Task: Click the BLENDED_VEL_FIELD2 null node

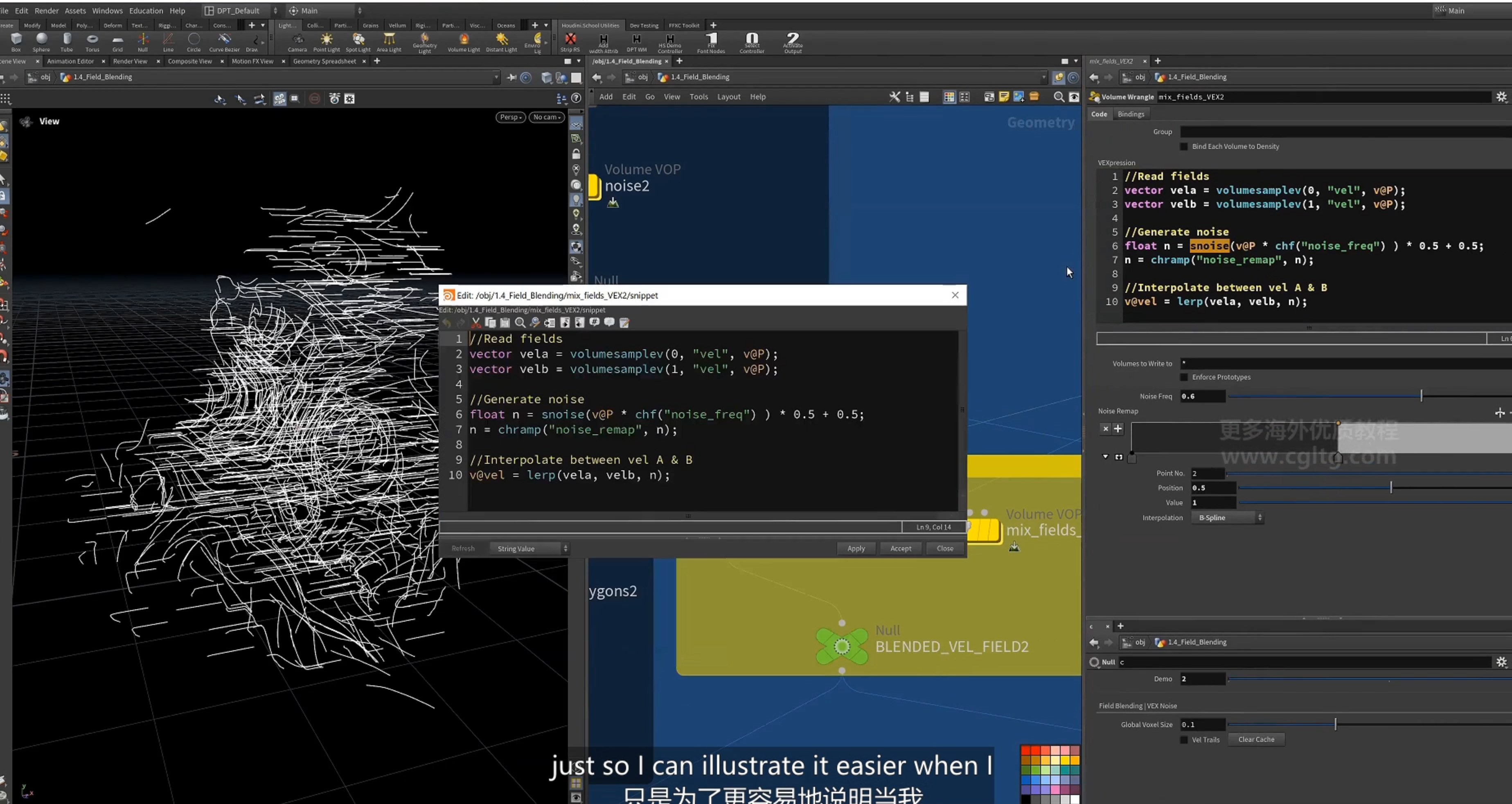Action: point(842,646)
